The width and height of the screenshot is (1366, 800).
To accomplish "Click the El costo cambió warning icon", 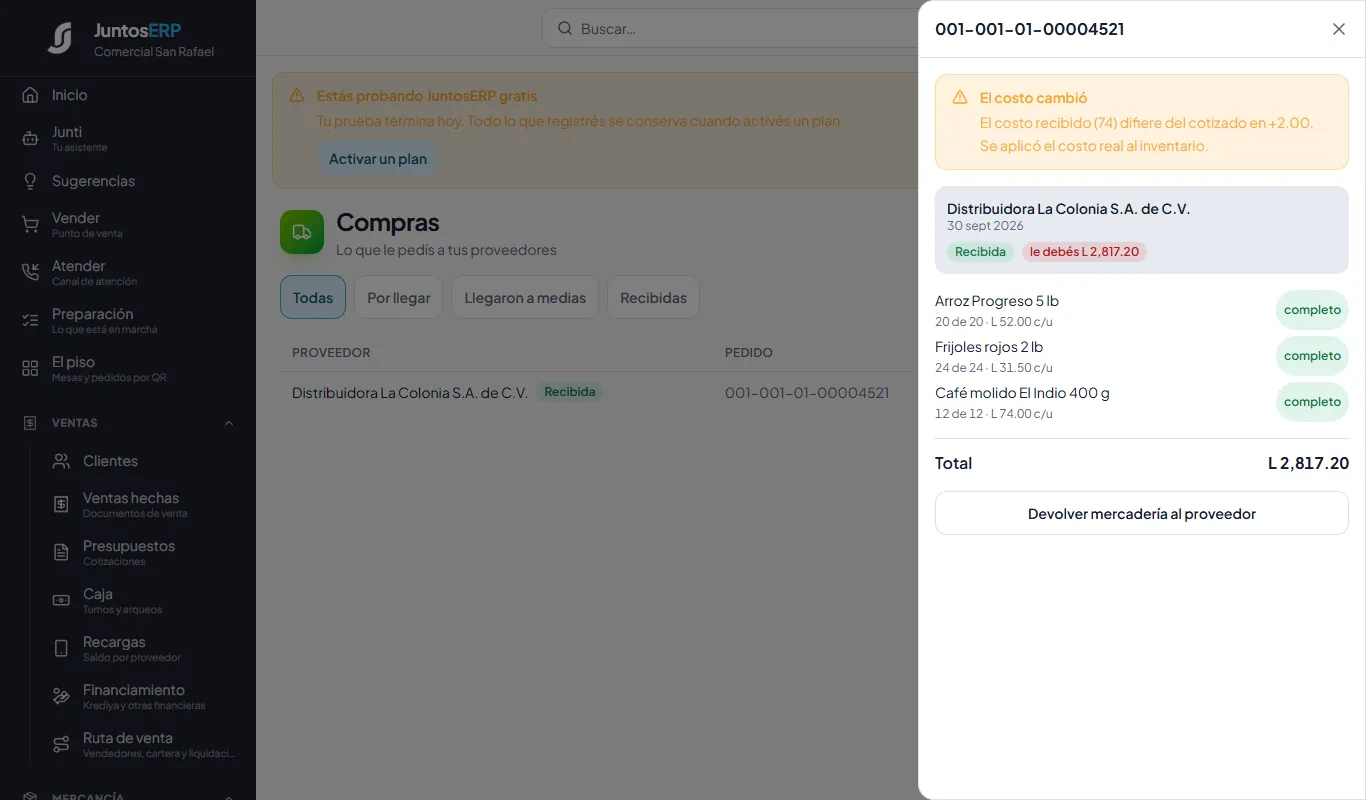I will point(960,97).
